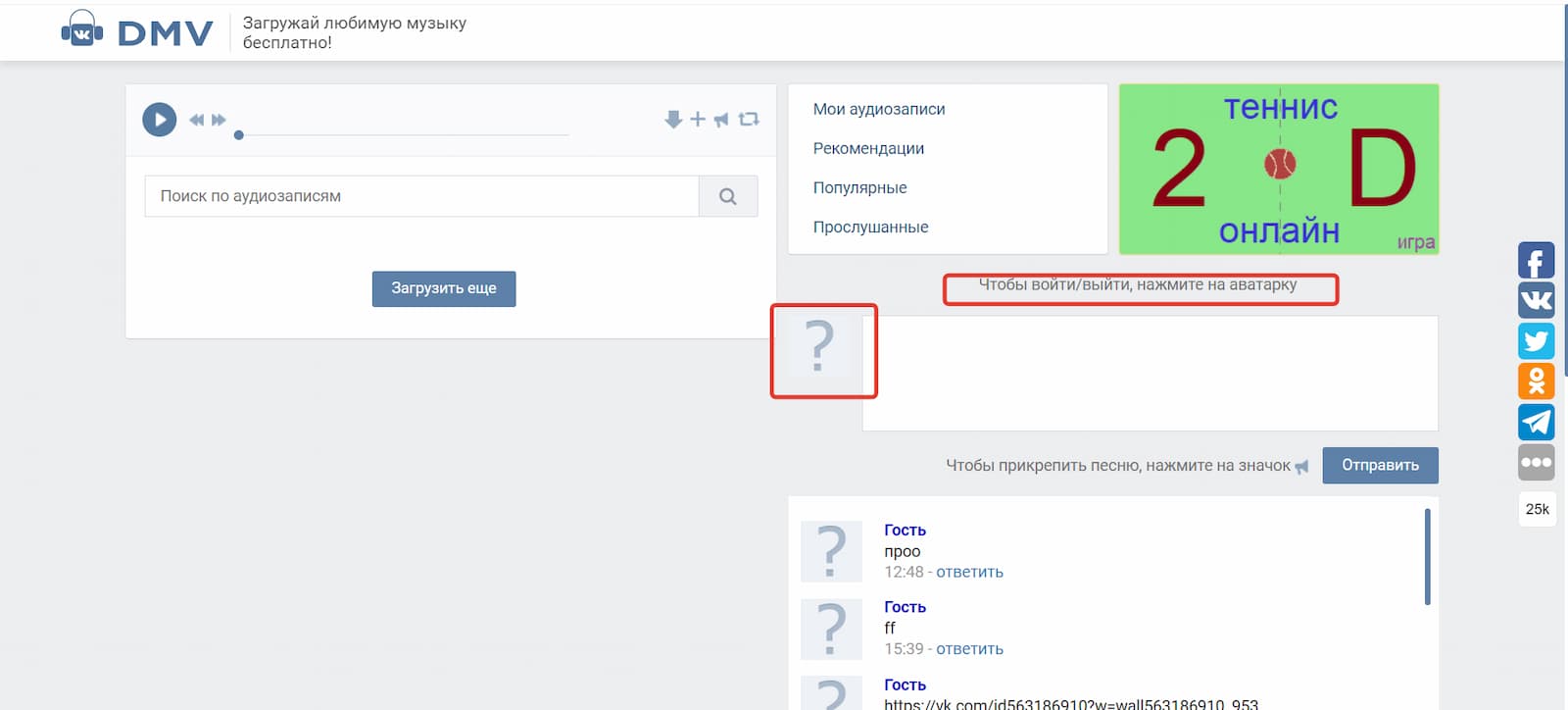Skip to previous track with rewind icon
Image resolution: width=1568 pixels, height=710 pixels.
click(197, 120)
